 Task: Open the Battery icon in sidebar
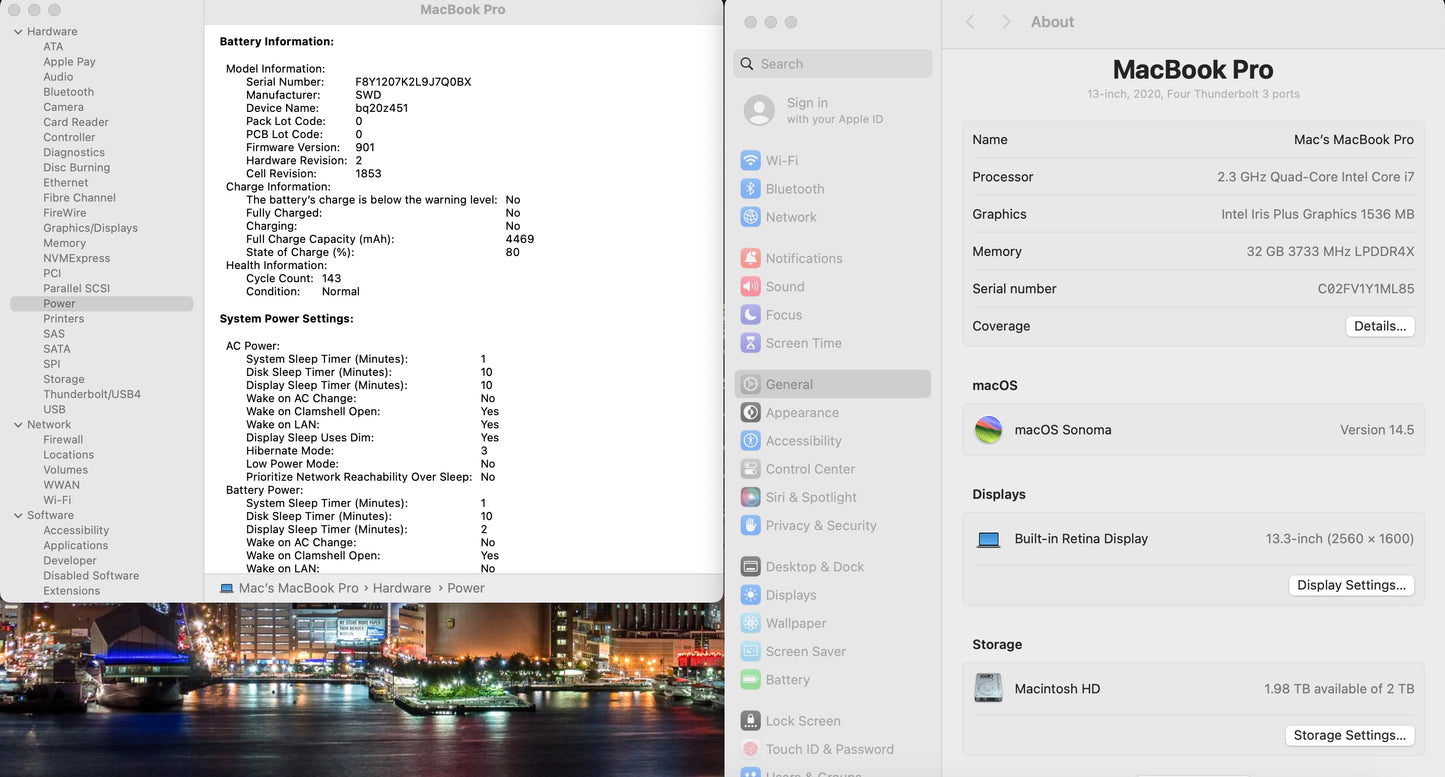[x=750, y=680]
